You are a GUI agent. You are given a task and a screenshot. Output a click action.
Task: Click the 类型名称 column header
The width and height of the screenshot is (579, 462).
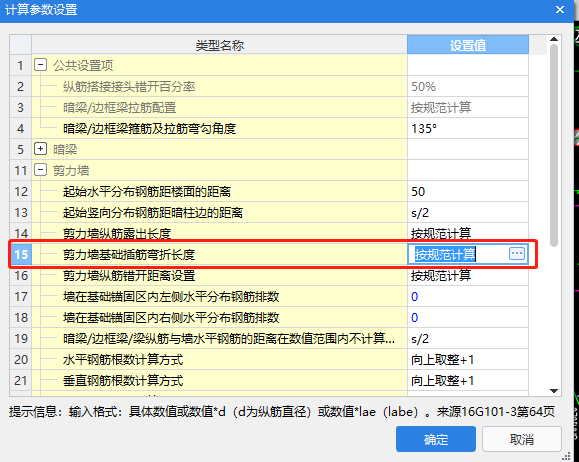tap(219, 45)
